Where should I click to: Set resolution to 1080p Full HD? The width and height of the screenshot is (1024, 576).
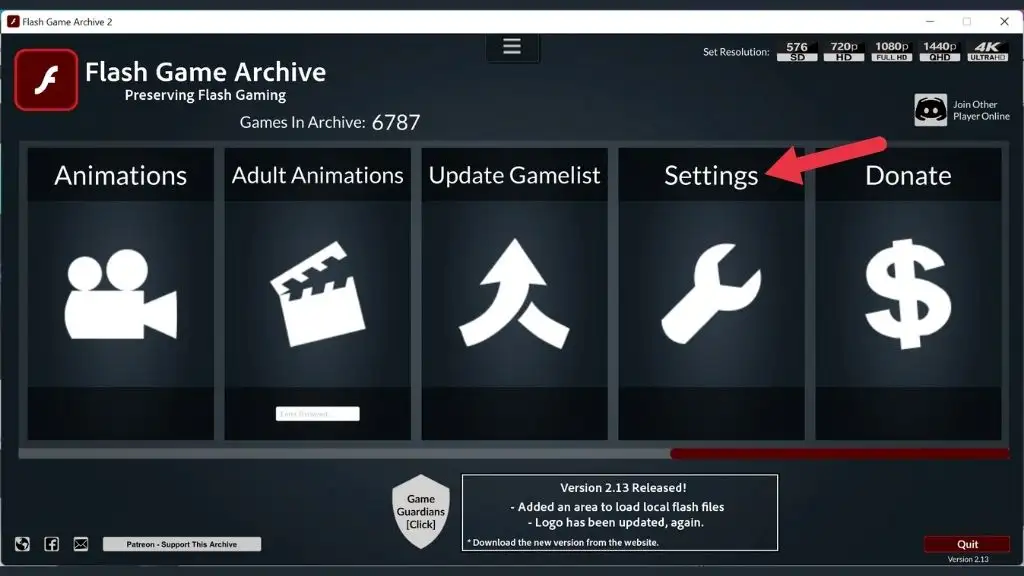(892, 52)
